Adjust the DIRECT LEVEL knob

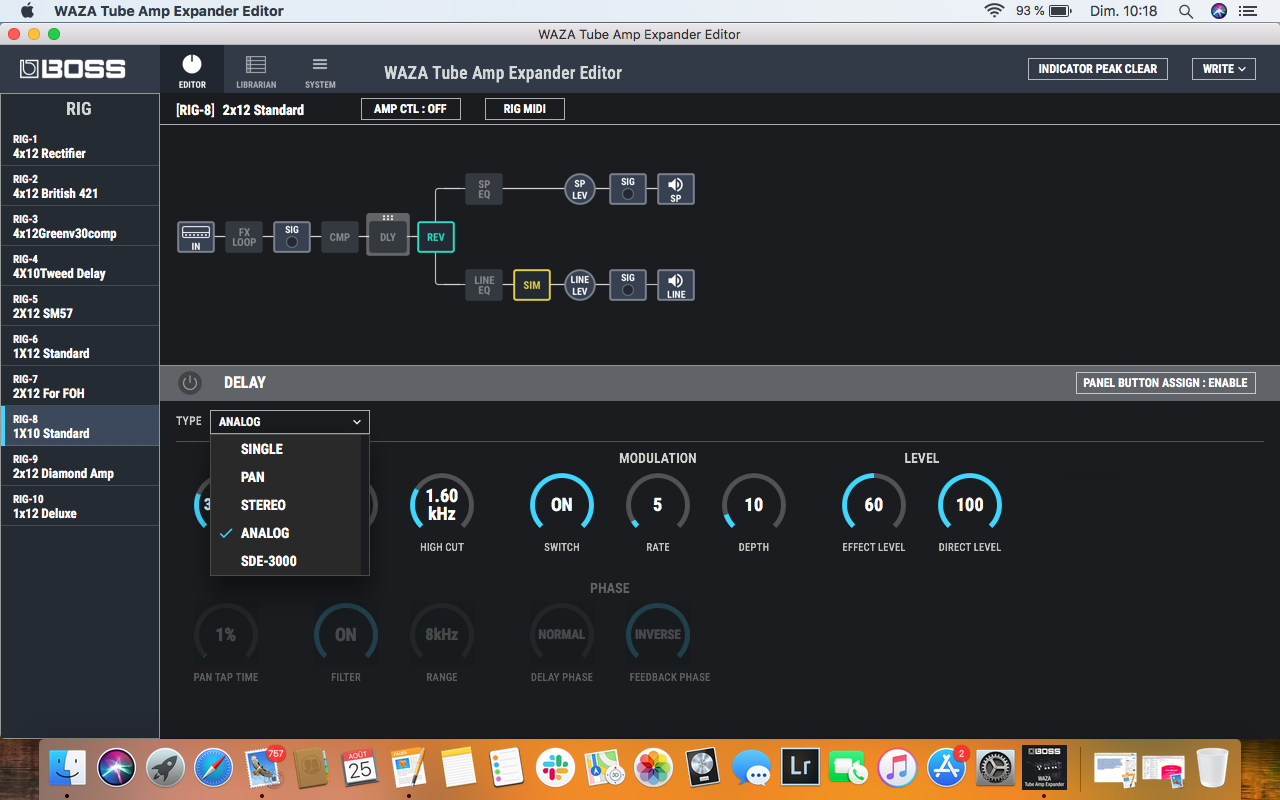[x=969, y=504]
